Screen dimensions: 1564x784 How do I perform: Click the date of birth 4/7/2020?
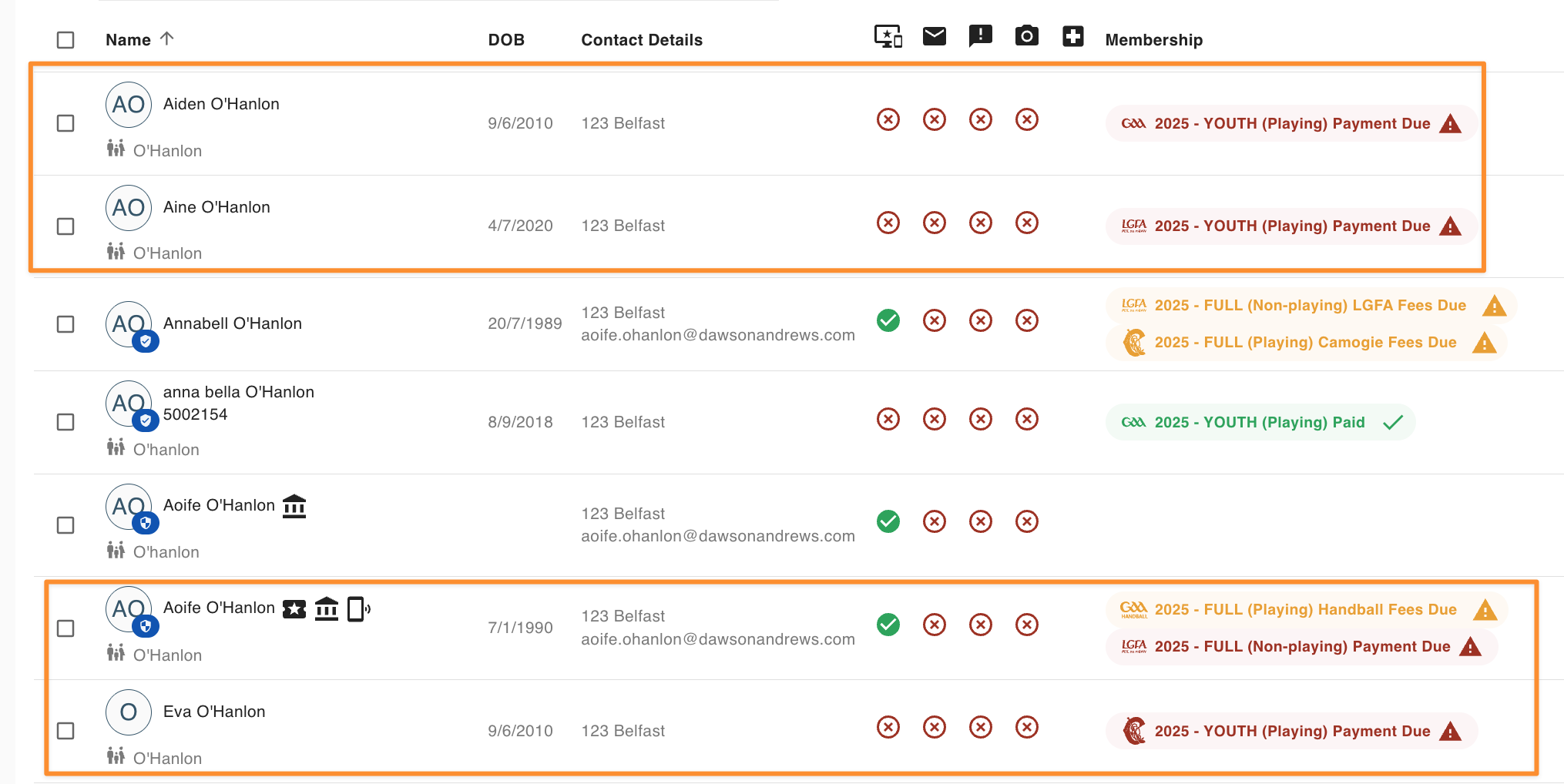click(520, 226)
